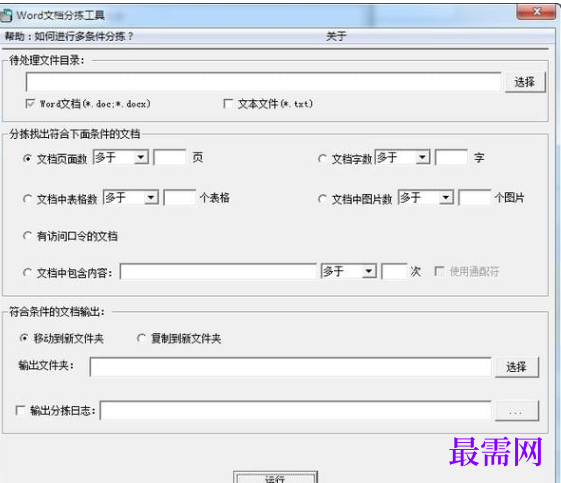Image resolution: width=561 pixels, height=483 pixels.
Task: Open 多于 dropdown for 文档字数
Action: click(403, 157)
